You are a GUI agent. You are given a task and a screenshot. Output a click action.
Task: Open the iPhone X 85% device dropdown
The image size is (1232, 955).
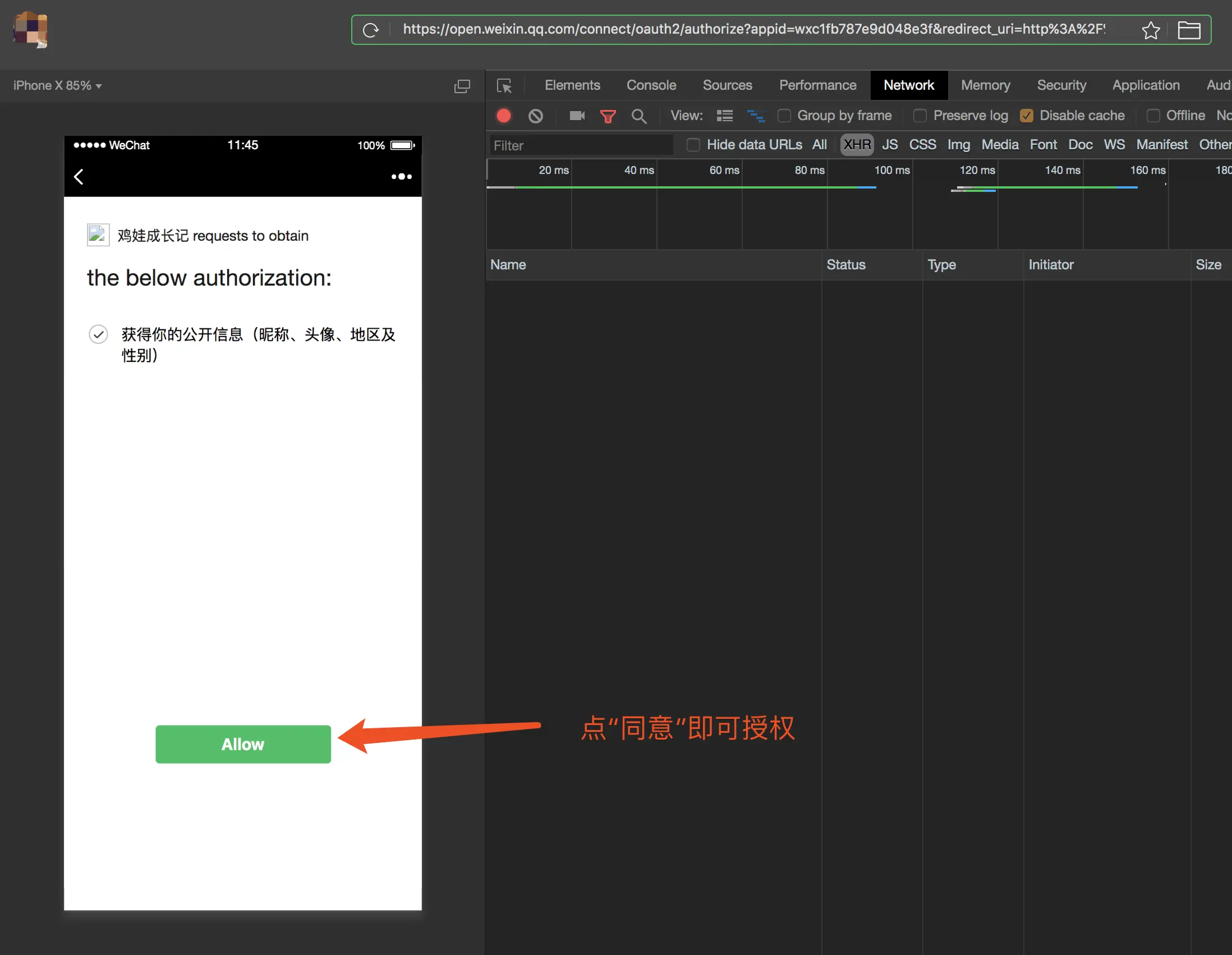(58, 86)
